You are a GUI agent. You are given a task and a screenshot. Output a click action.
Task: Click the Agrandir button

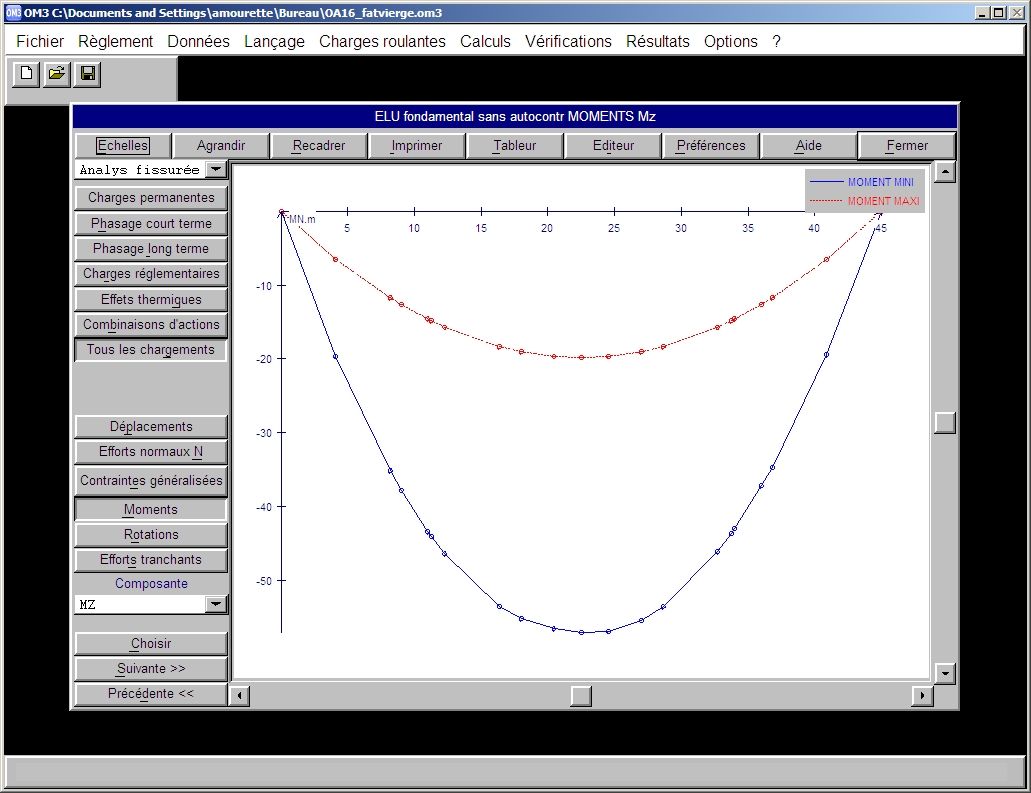click(221, 145)
